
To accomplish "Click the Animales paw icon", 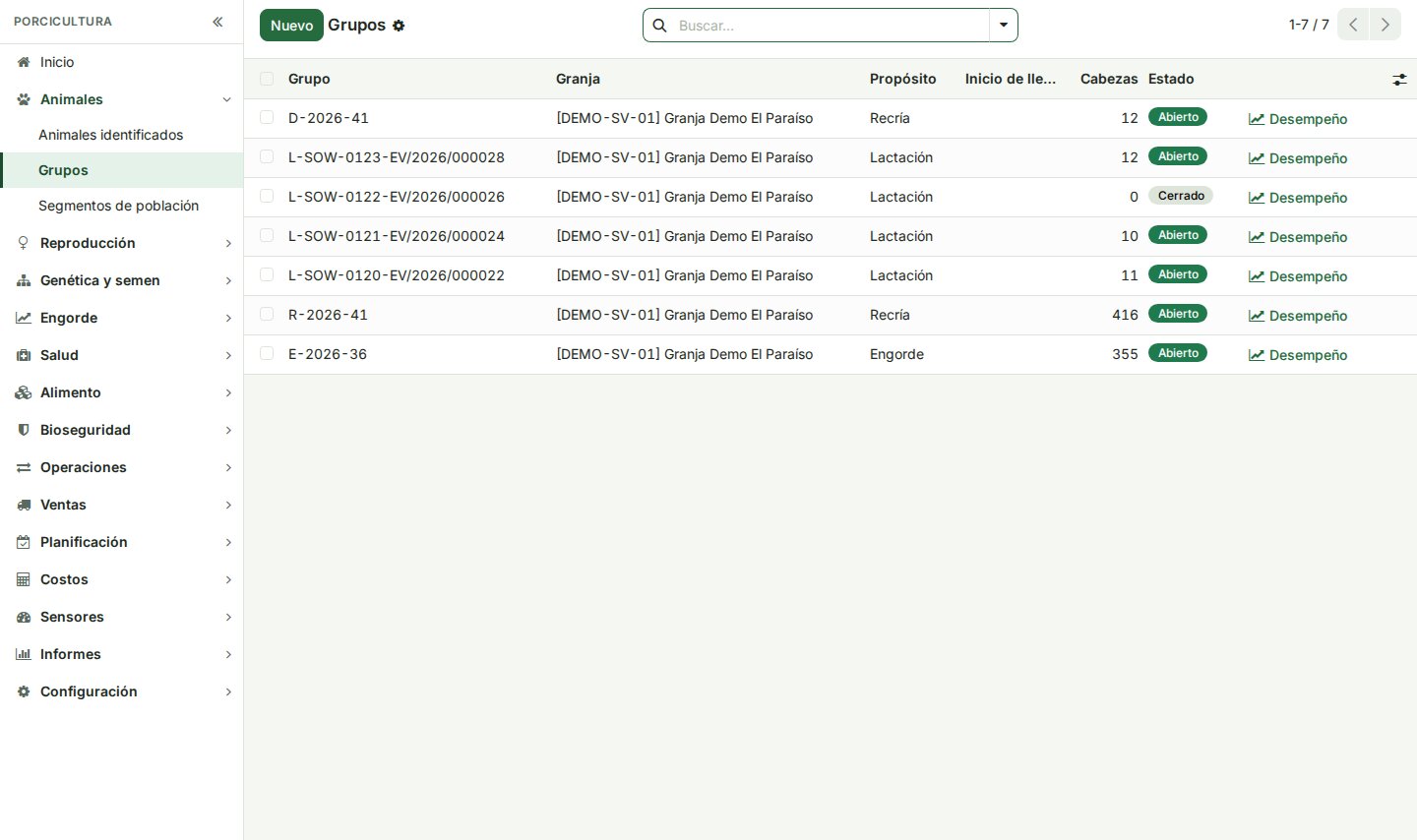I will point(24,99).
